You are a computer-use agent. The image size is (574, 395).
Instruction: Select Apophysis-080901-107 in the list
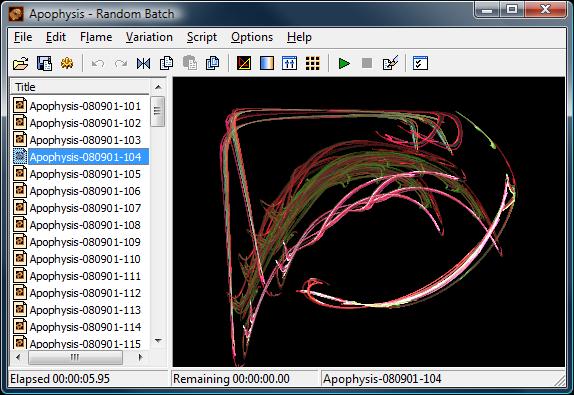(x=85, y=208)
